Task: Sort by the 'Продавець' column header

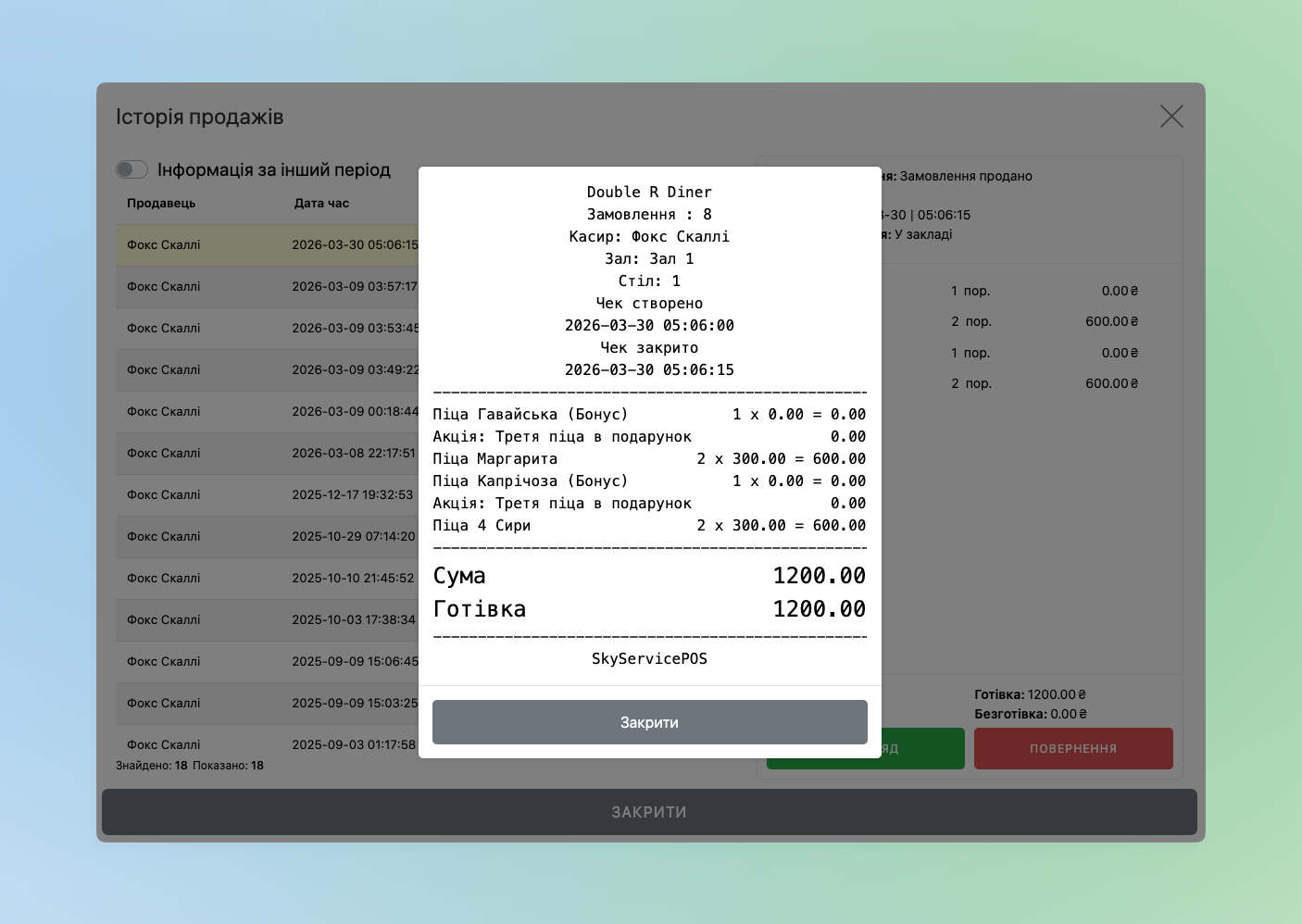Action: (x=161, y=204)
